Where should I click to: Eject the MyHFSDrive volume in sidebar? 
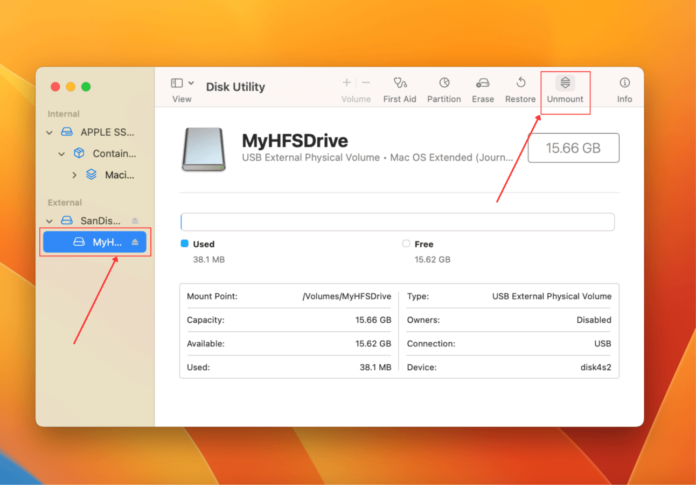135,242
